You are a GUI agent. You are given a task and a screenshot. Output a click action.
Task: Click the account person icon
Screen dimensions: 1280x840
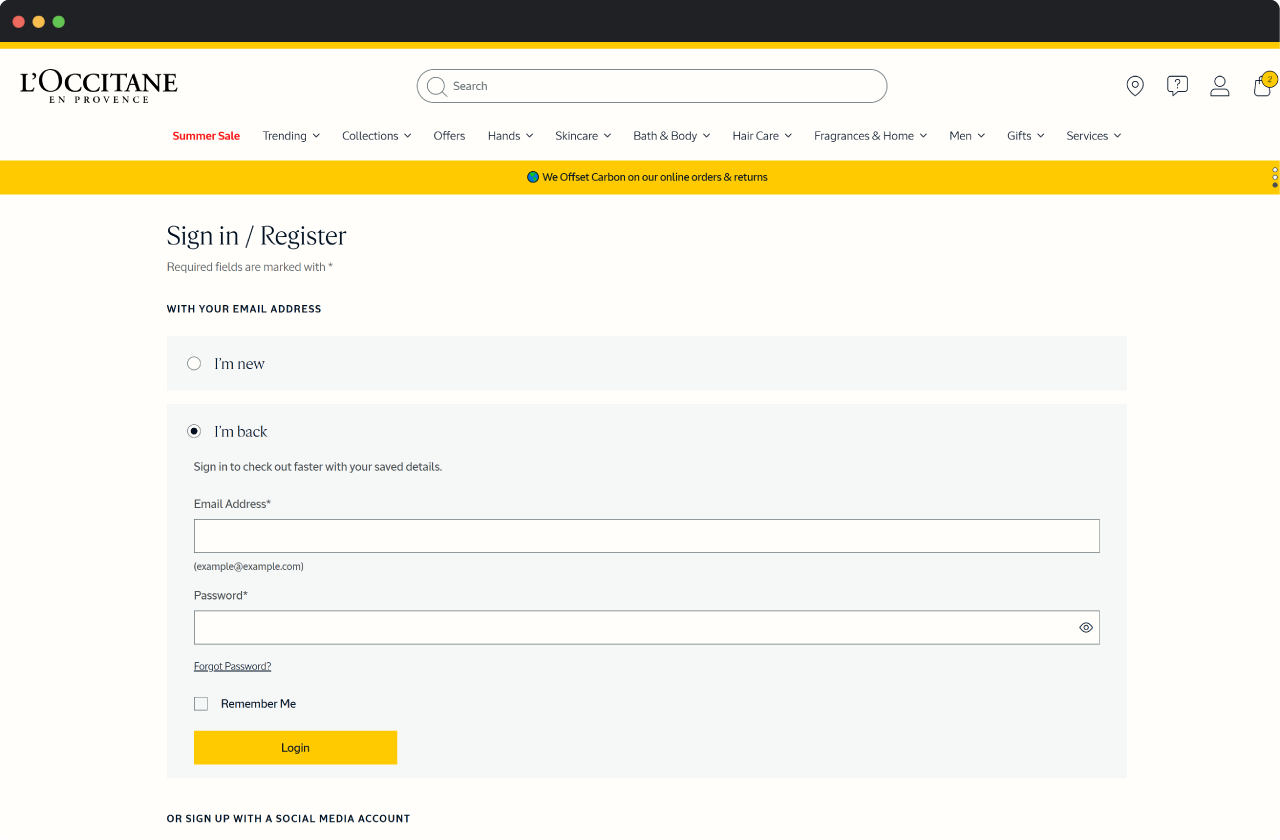tap(1219, 86)
